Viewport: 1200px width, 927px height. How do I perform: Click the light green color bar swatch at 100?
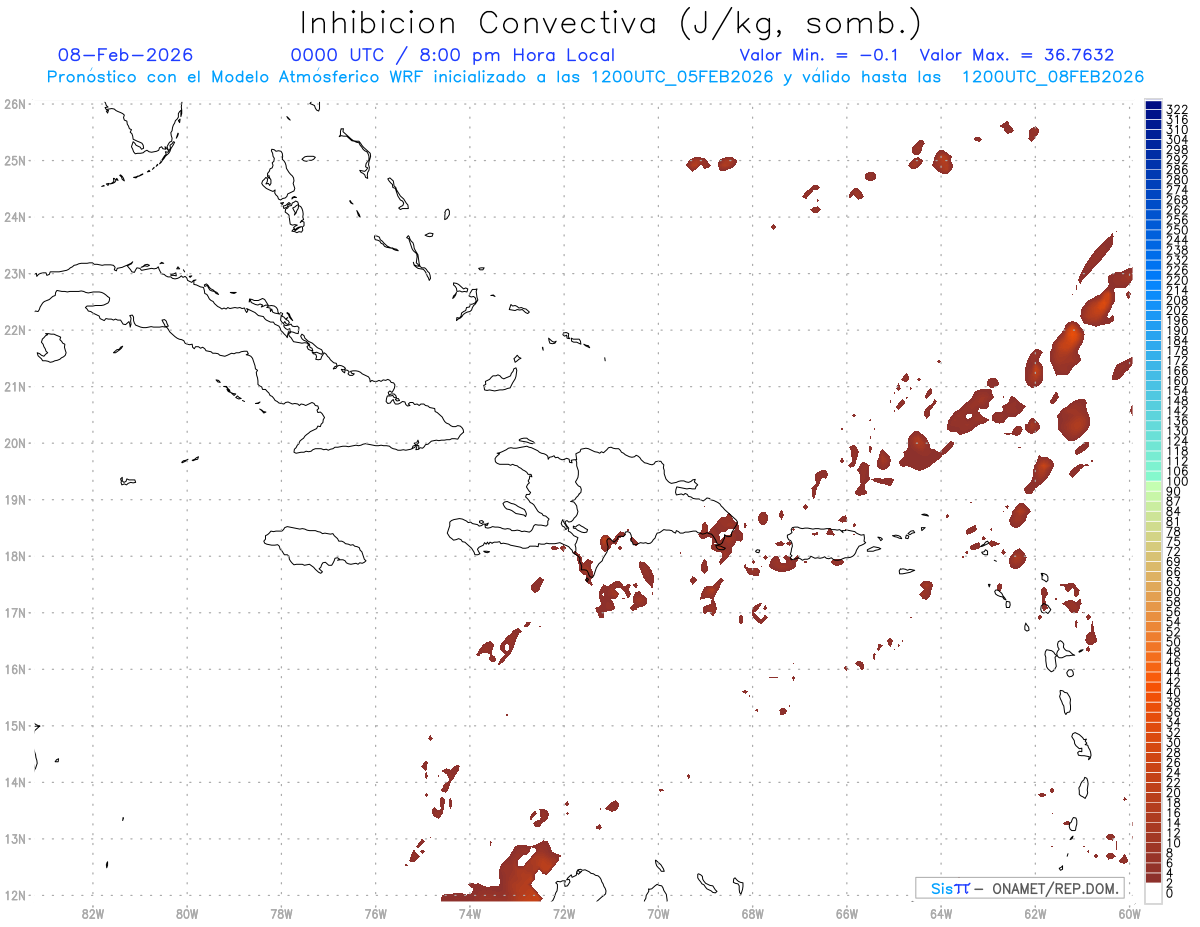pos(1153,484)
